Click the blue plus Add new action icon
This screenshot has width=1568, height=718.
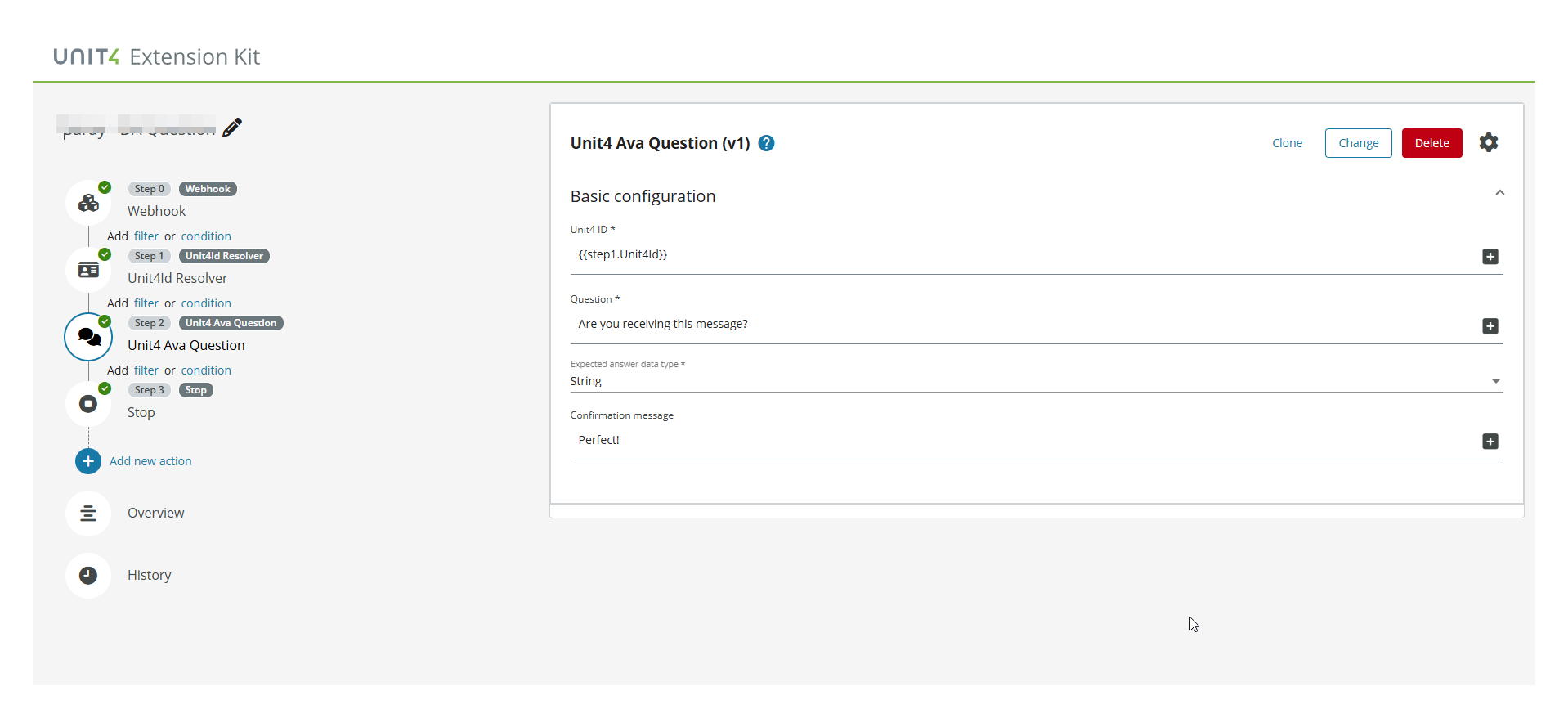pos(88,461)
